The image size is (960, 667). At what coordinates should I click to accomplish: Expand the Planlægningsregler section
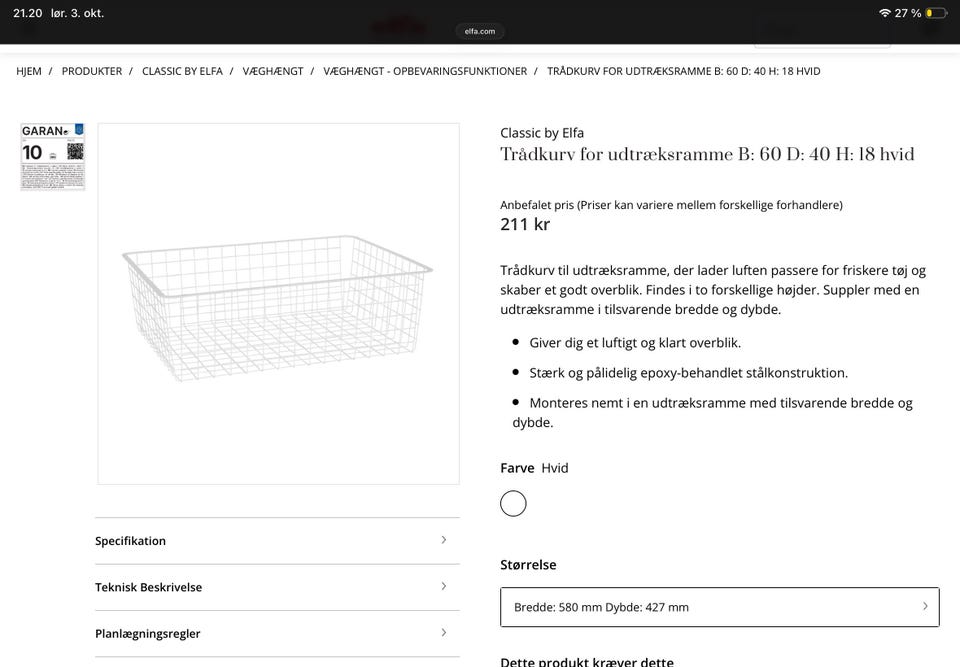(x=277, y=634)
